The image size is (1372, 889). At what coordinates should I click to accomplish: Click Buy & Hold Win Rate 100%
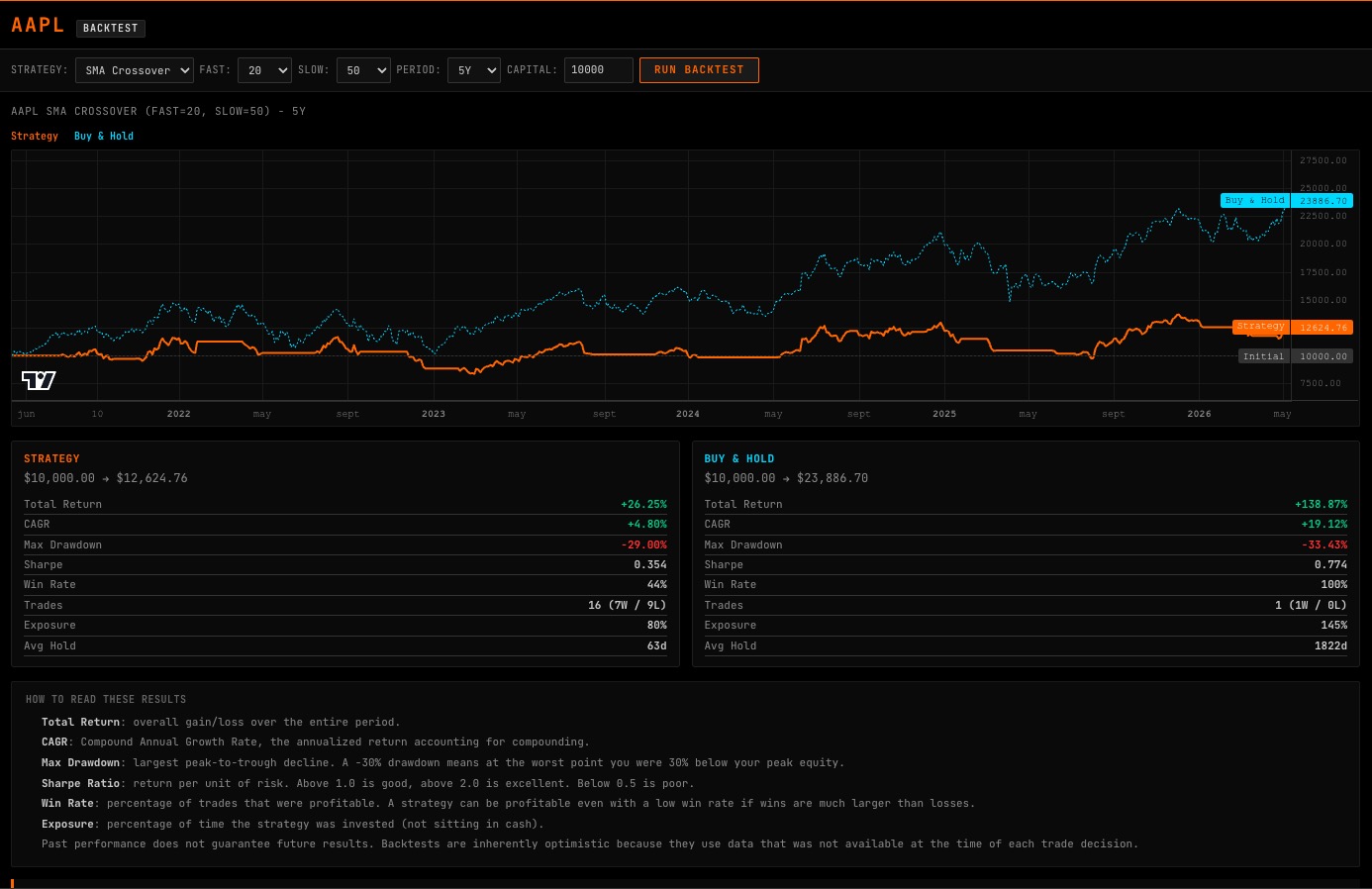1334,584
